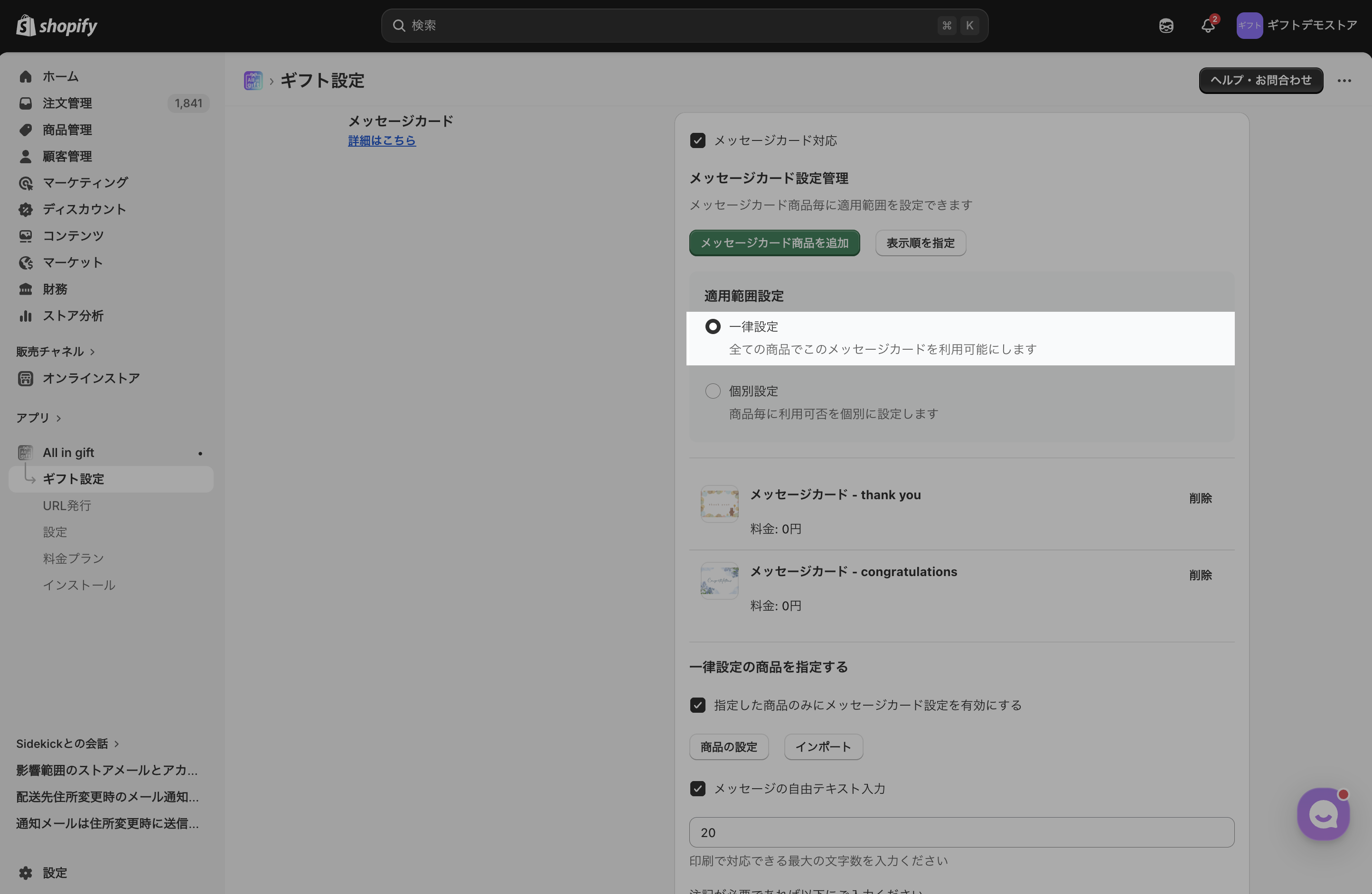The image size is (1372, 894).
Task: Open the Sidekick assistant icon in top bar
Action: coord(1165,25)
